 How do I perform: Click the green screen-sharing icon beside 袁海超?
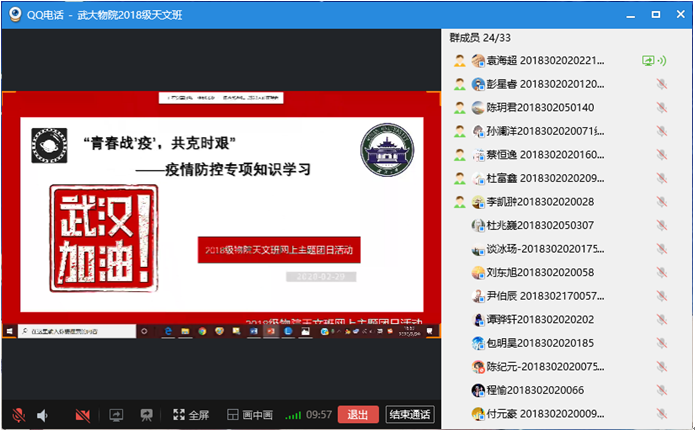pos(649,61)
